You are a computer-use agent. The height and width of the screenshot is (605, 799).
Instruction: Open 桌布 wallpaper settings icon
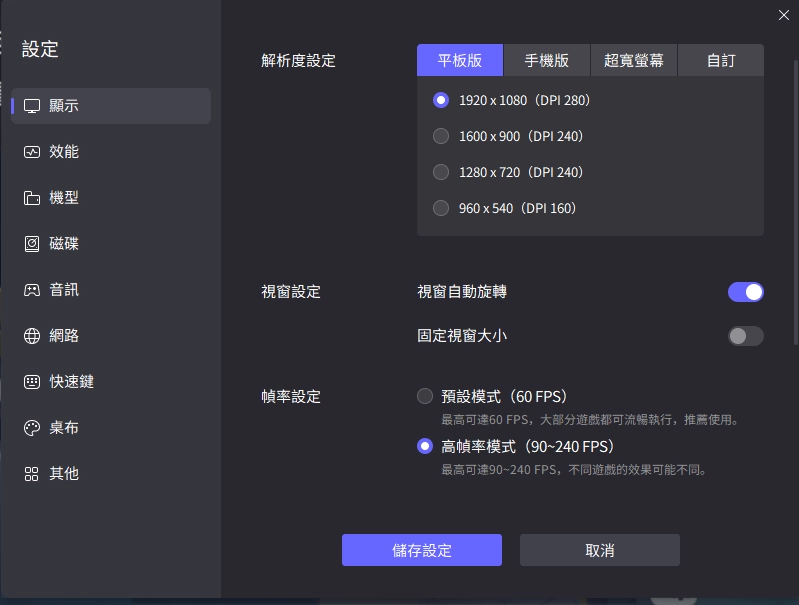pos(32,428)
